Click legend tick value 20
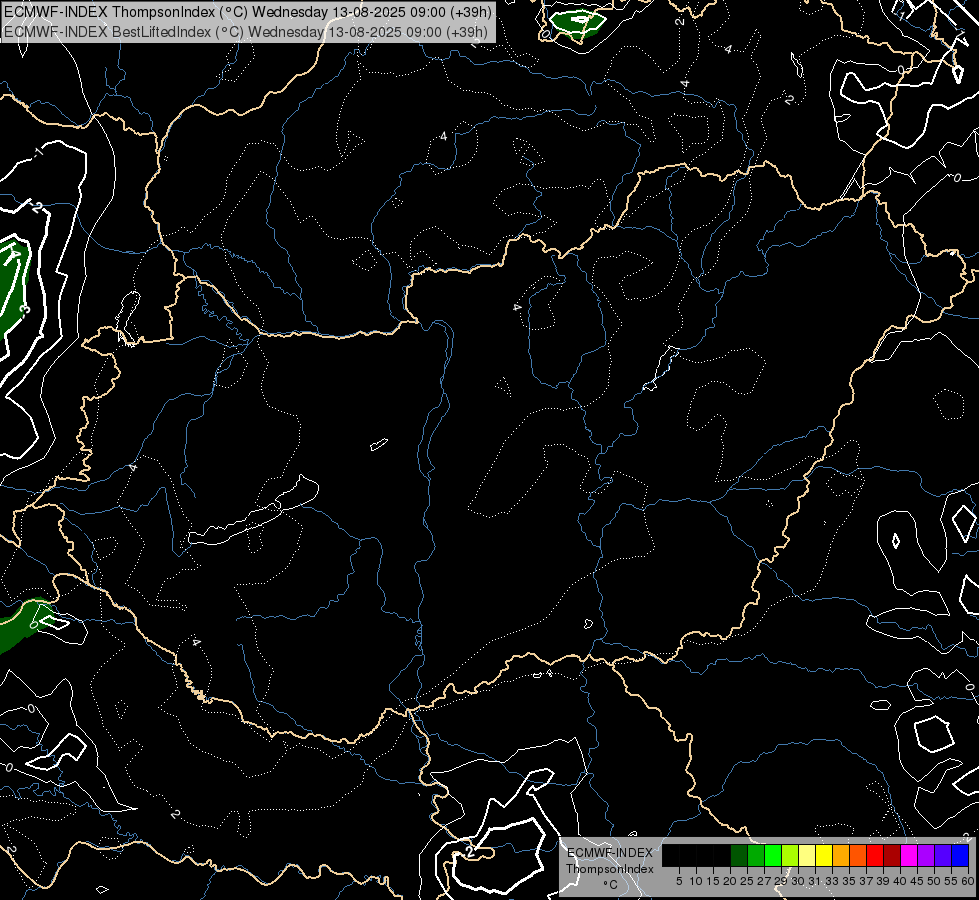979x900 pixels. point(729,881)
